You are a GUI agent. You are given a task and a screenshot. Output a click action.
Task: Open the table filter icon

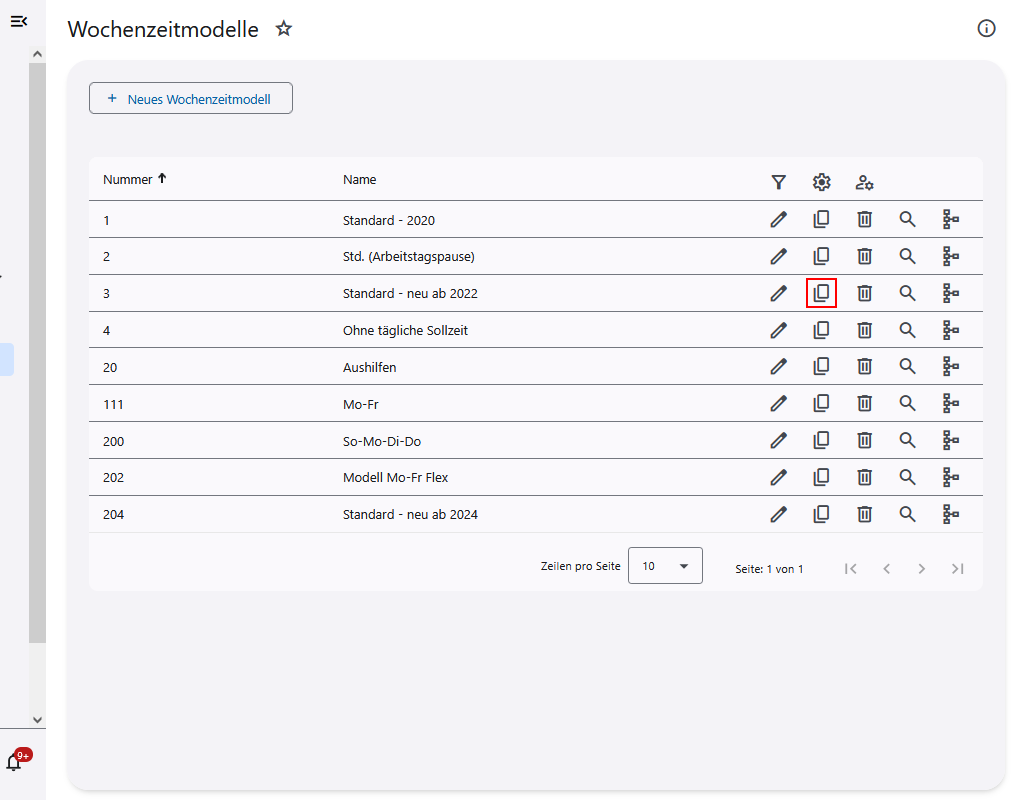[x=778, y=182]
